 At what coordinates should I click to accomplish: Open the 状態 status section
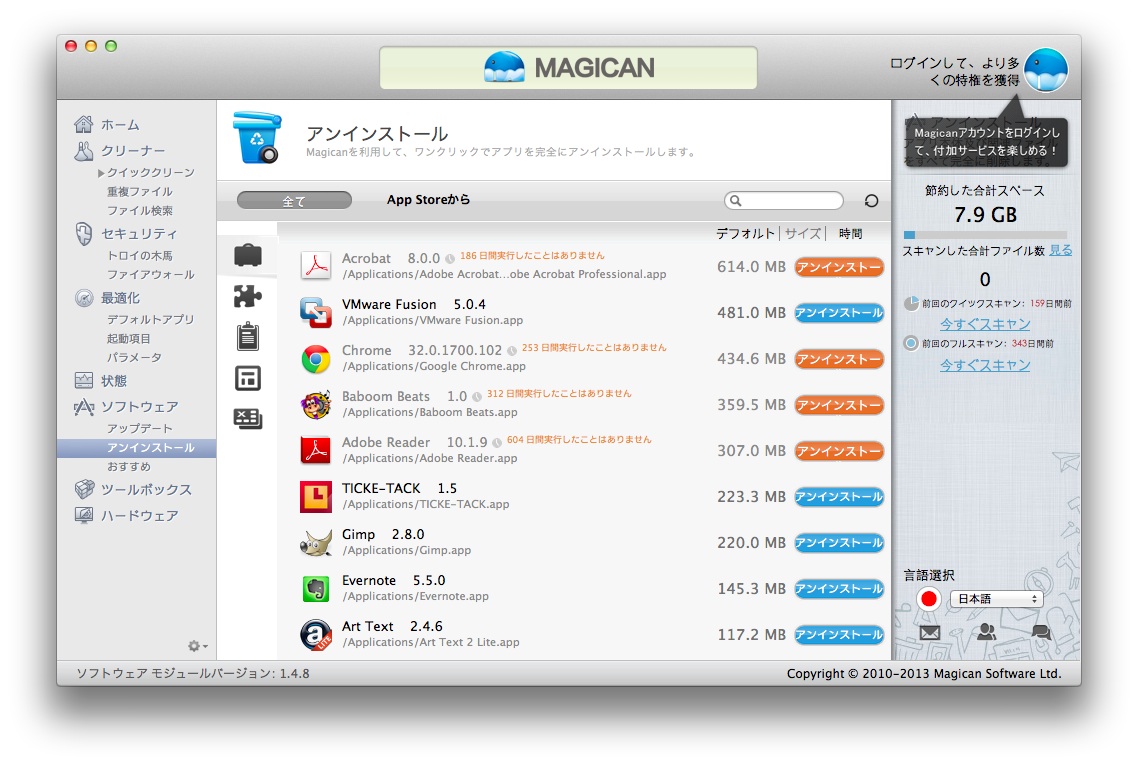[101, 381]
